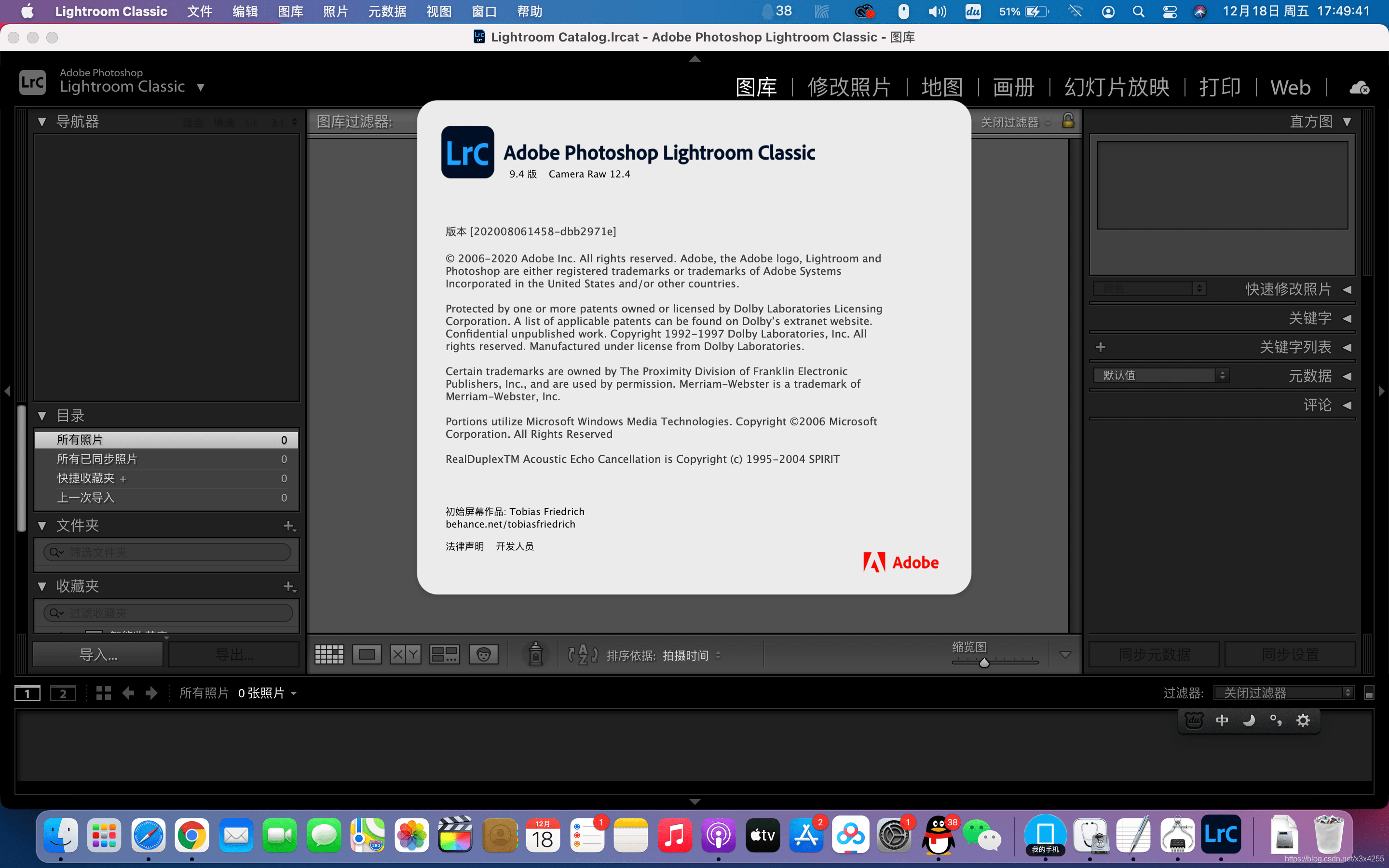
Task: Collapse the 收藏夹 panel
Action: click(x=41, y=586)
